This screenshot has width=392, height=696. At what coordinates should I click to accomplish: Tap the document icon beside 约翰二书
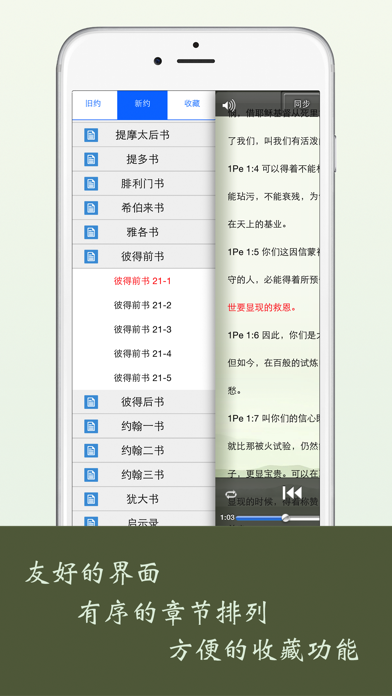point(91,451)
